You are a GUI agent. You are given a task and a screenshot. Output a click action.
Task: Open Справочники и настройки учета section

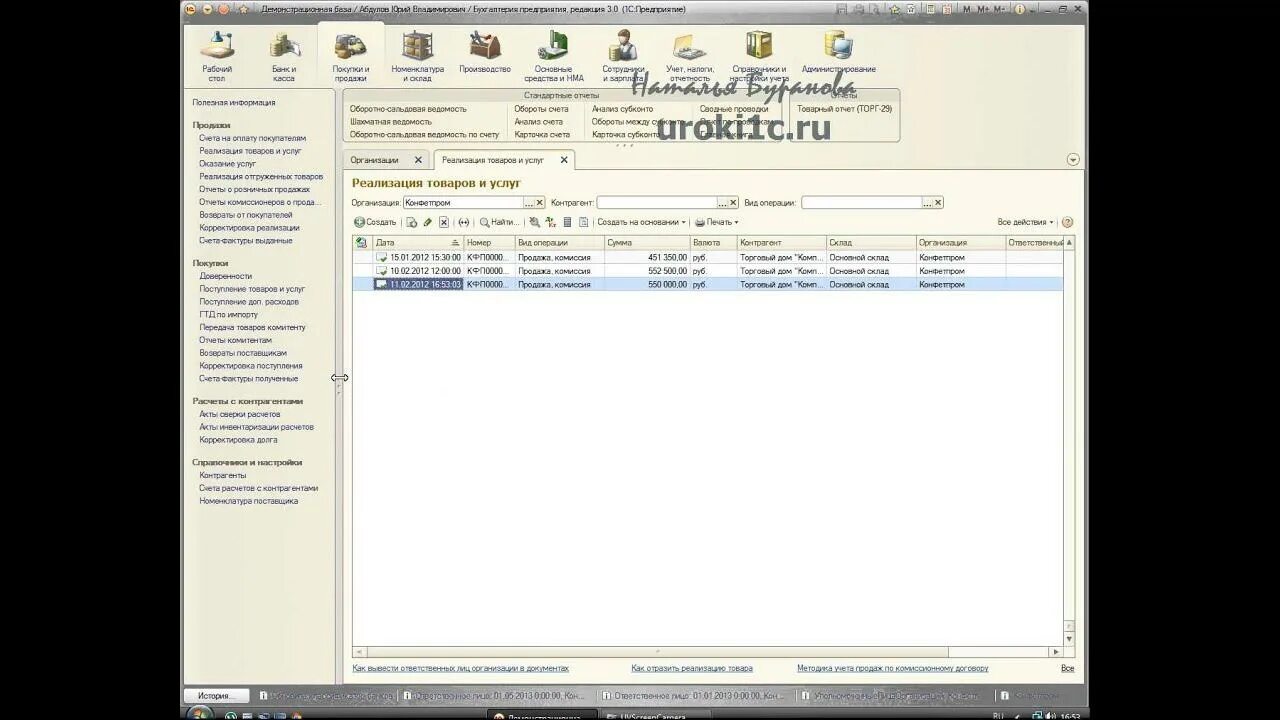coord(760,57)
